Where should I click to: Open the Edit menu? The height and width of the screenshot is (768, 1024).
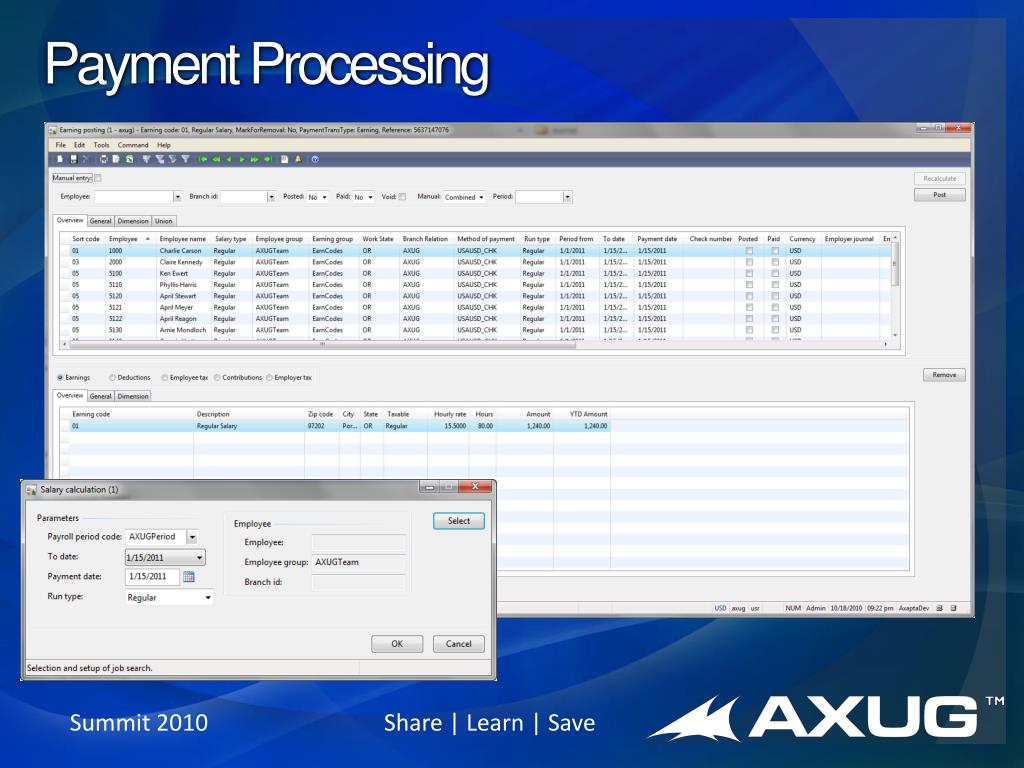80,145
